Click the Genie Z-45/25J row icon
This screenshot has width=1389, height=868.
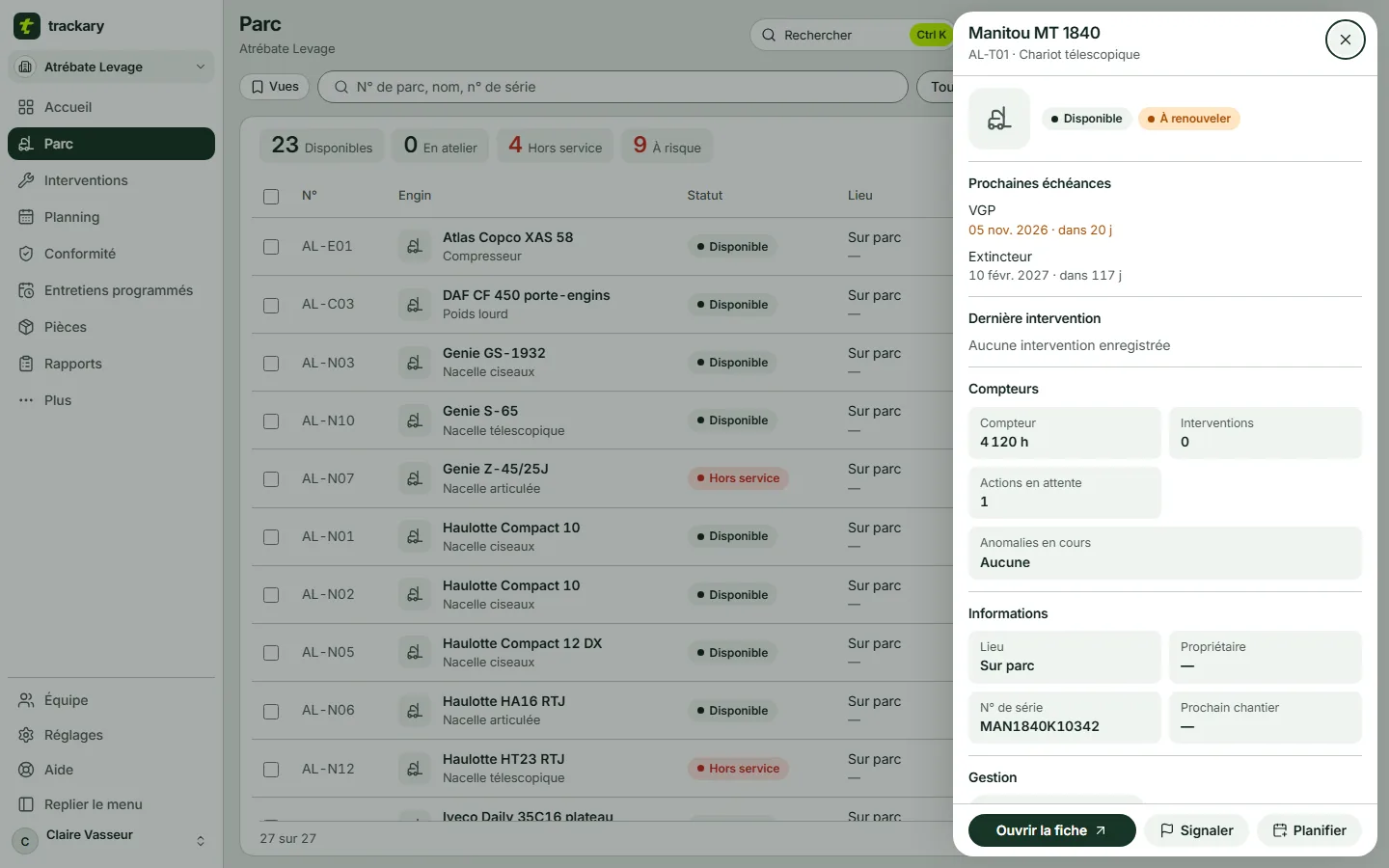[x=414, y=478]
